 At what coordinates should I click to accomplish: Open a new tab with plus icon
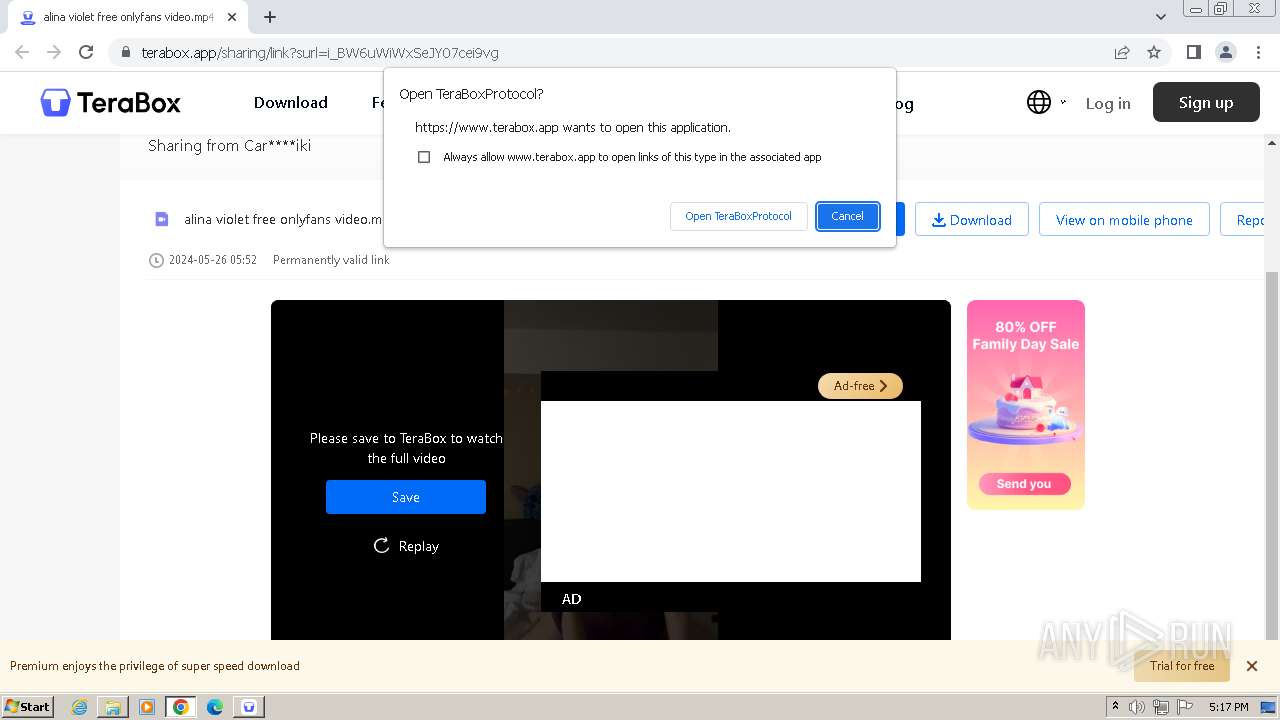(x=269, y=17)
